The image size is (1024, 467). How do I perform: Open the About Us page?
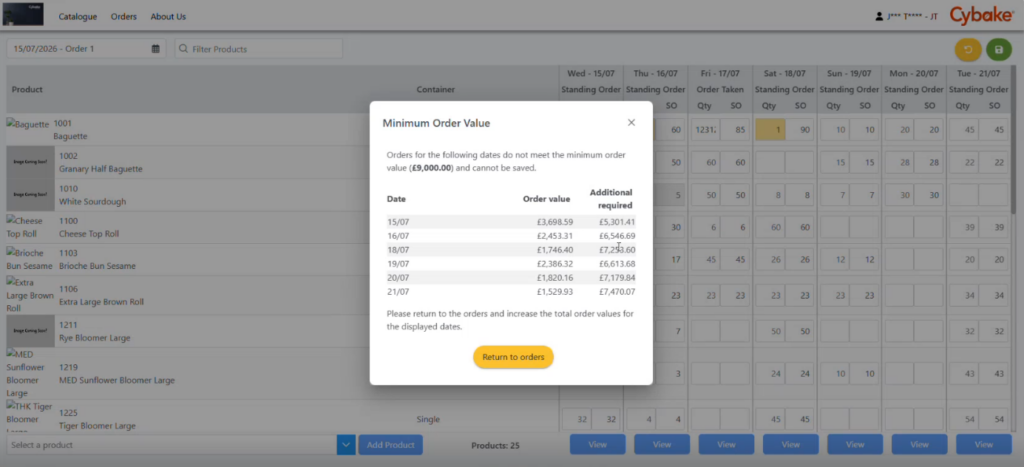click(x=168, y=16)
